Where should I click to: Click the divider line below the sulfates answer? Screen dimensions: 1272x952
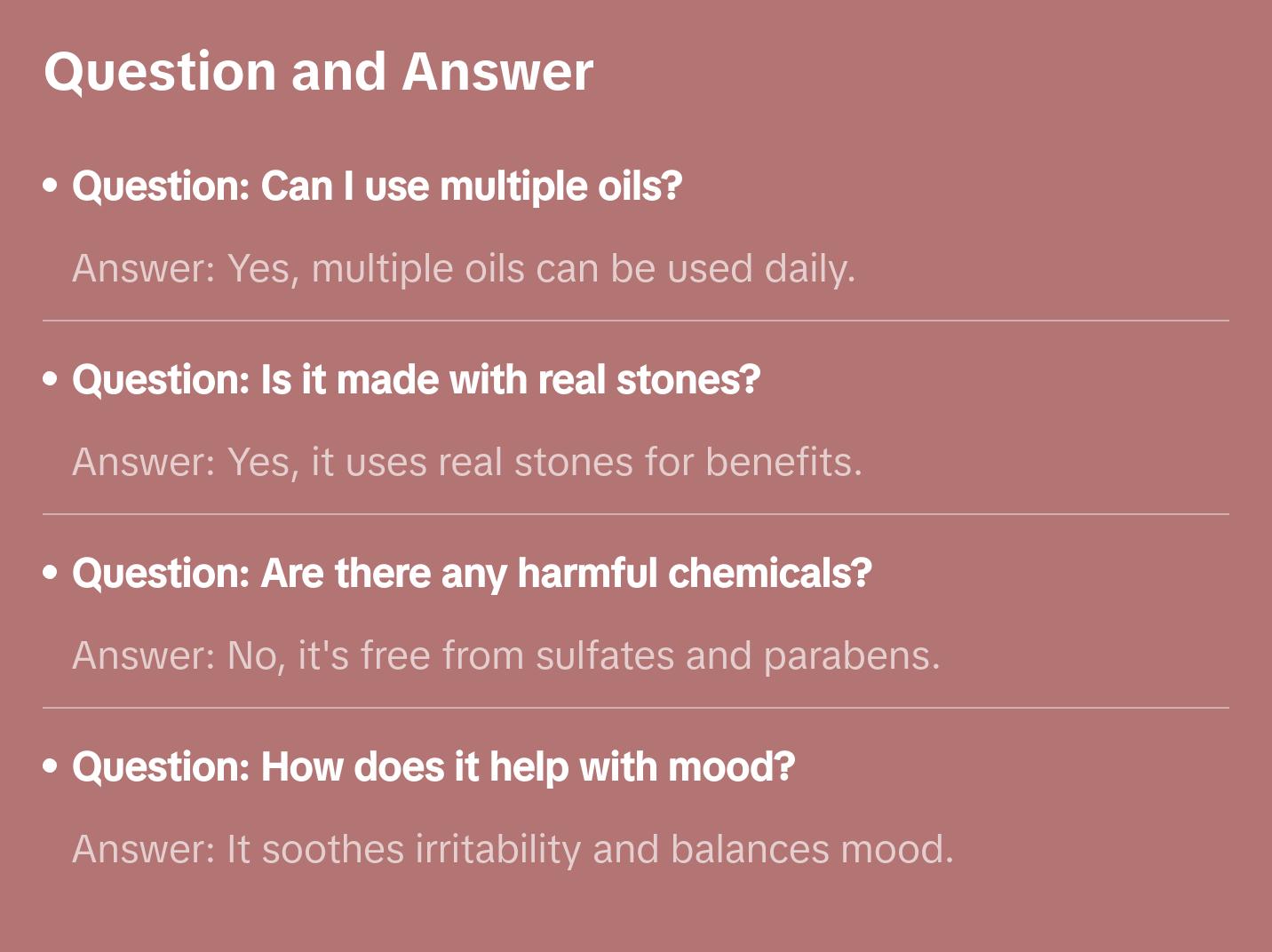(x=635, y=708)
